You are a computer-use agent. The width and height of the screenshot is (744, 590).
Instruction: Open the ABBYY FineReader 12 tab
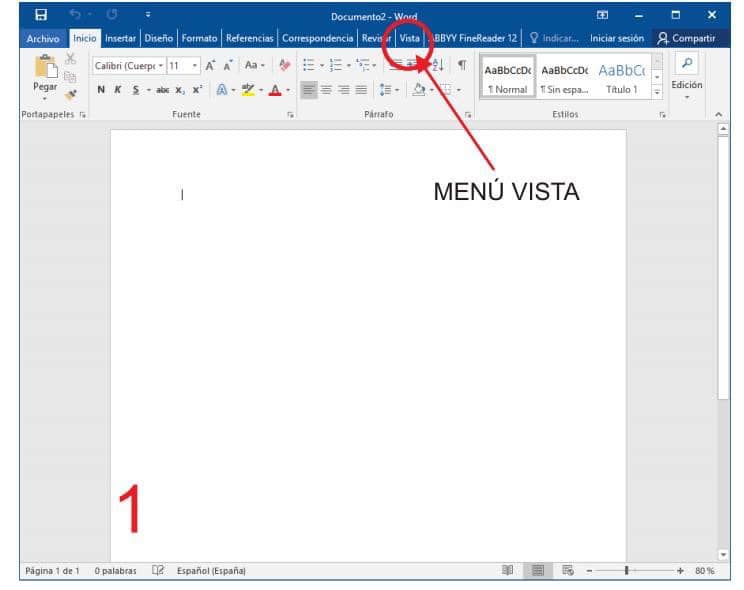474,38
